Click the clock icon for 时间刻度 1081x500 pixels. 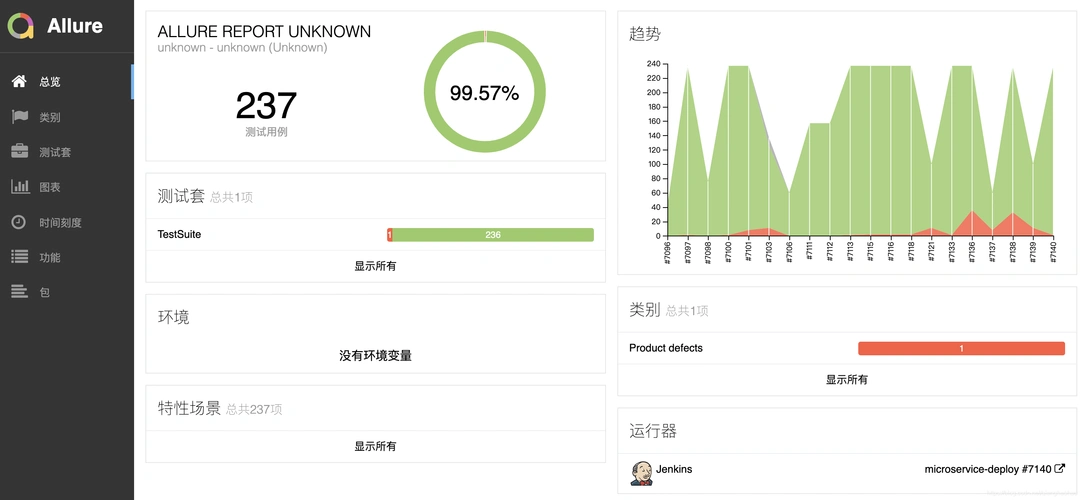(x=19, y=222)
